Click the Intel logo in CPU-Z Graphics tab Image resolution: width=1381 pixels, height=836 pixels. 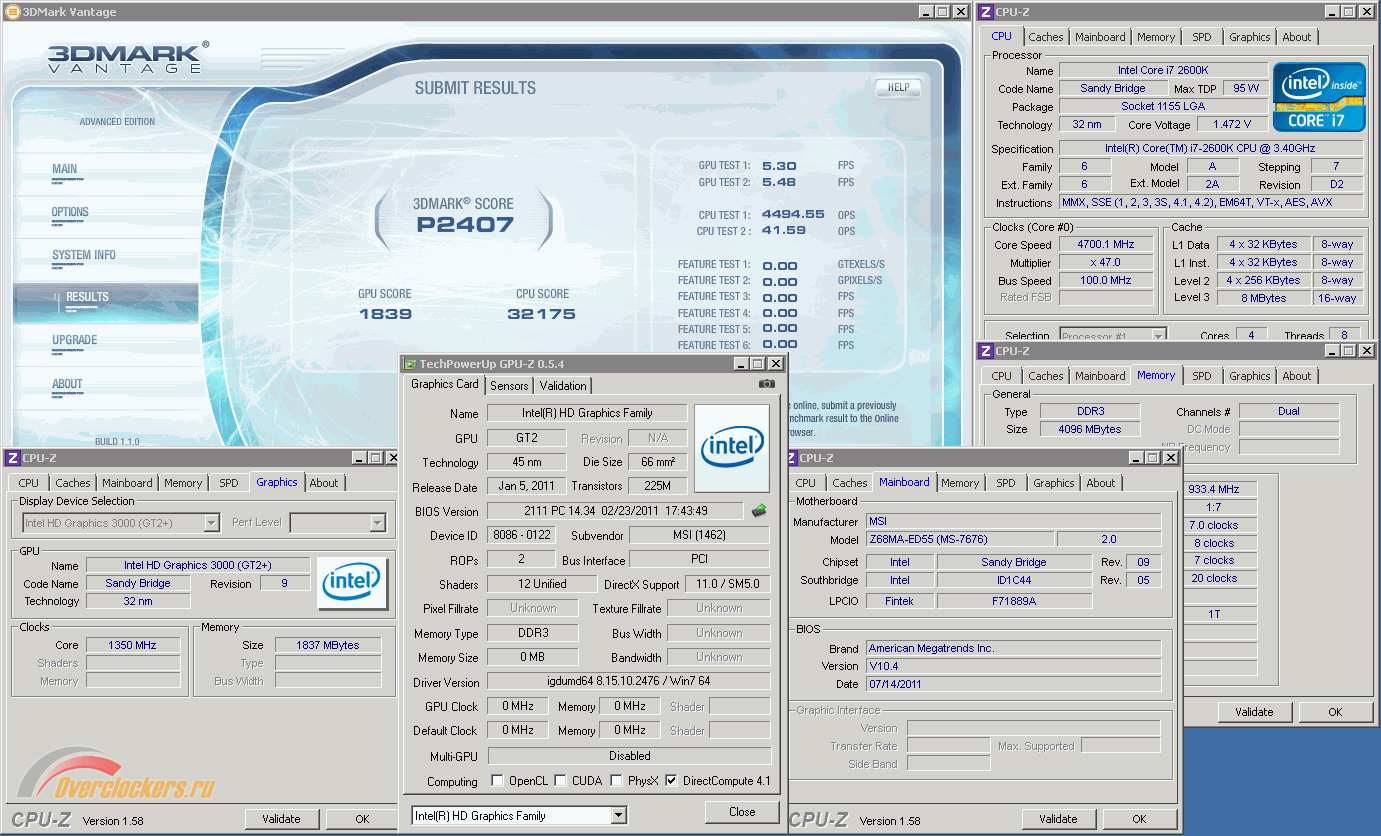(x=352, y=583)
